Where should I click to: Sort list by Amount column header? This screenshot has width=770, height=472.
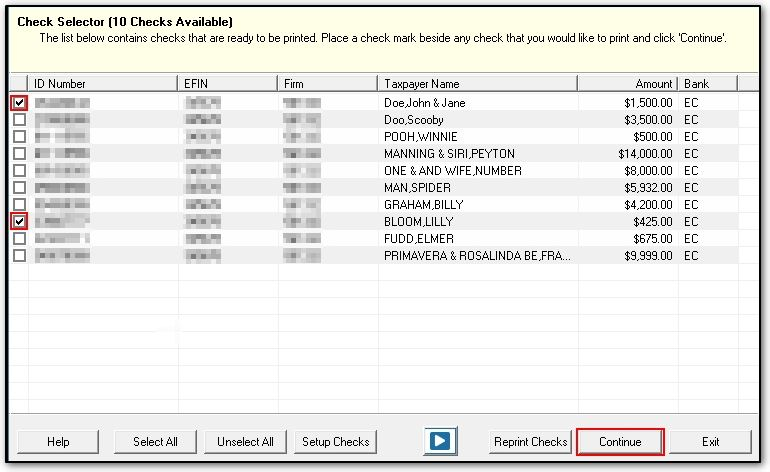(x=627, y=84)
